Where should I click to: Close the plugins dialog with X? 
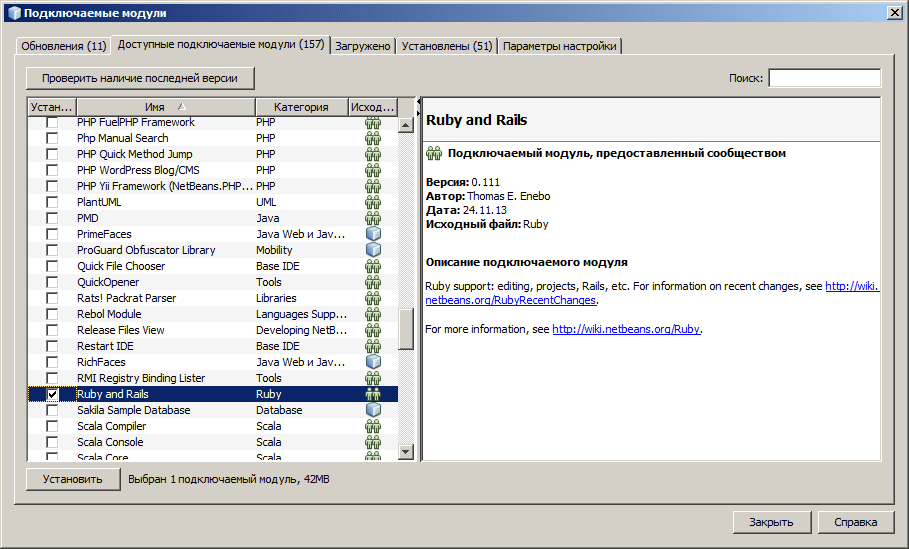895,12
